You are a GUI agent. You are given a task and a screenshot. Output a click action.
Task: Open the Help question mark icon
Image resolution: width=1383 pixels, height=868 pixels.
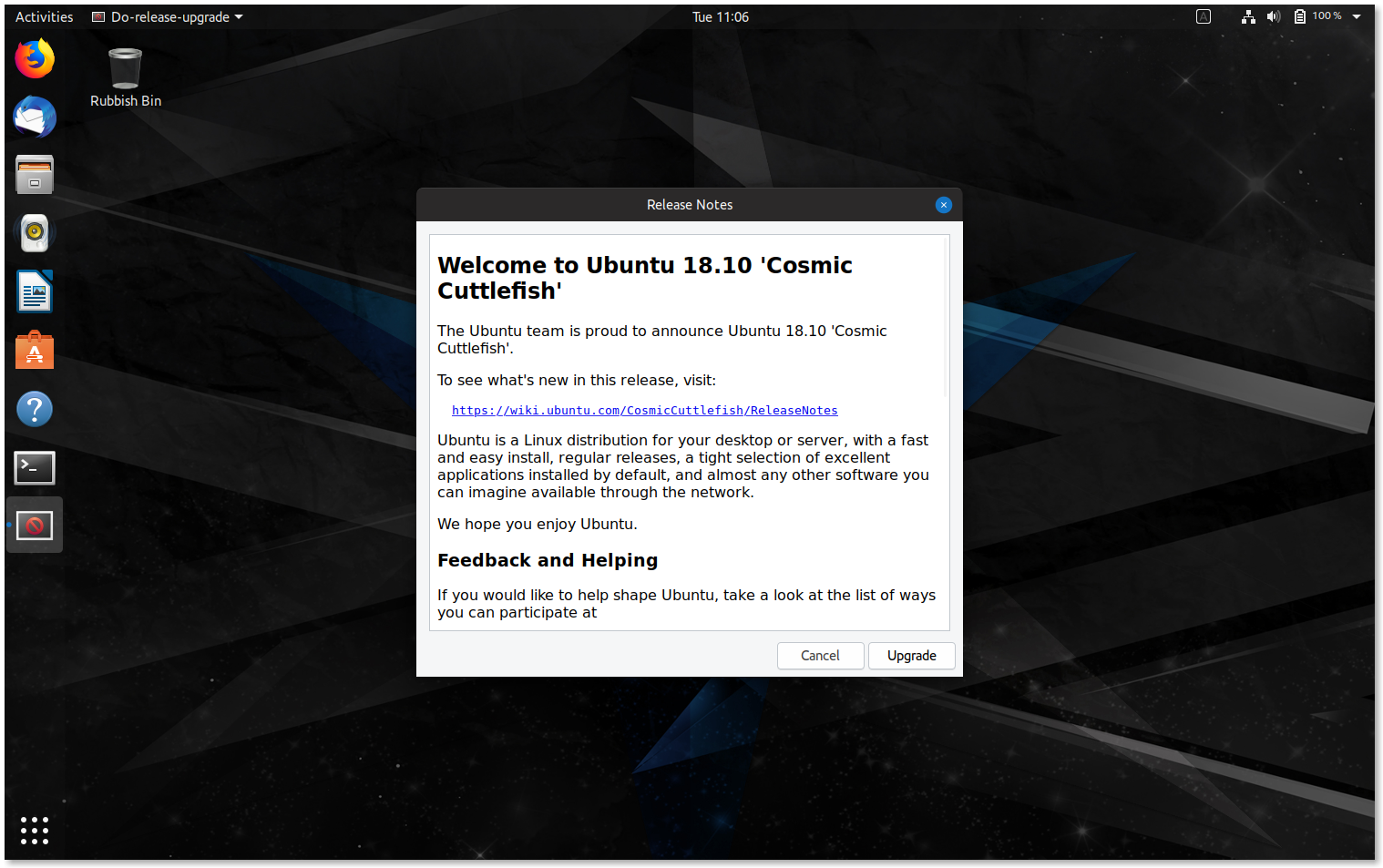35,409
